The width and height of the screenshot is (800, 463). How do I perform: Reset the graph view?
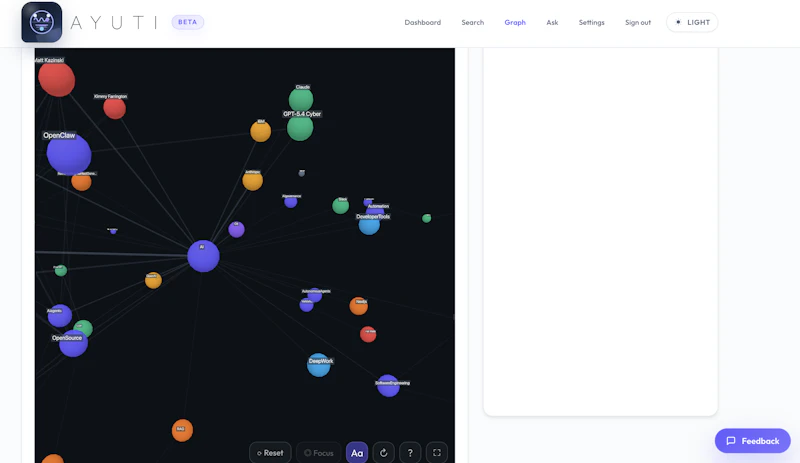click(270, 453)
